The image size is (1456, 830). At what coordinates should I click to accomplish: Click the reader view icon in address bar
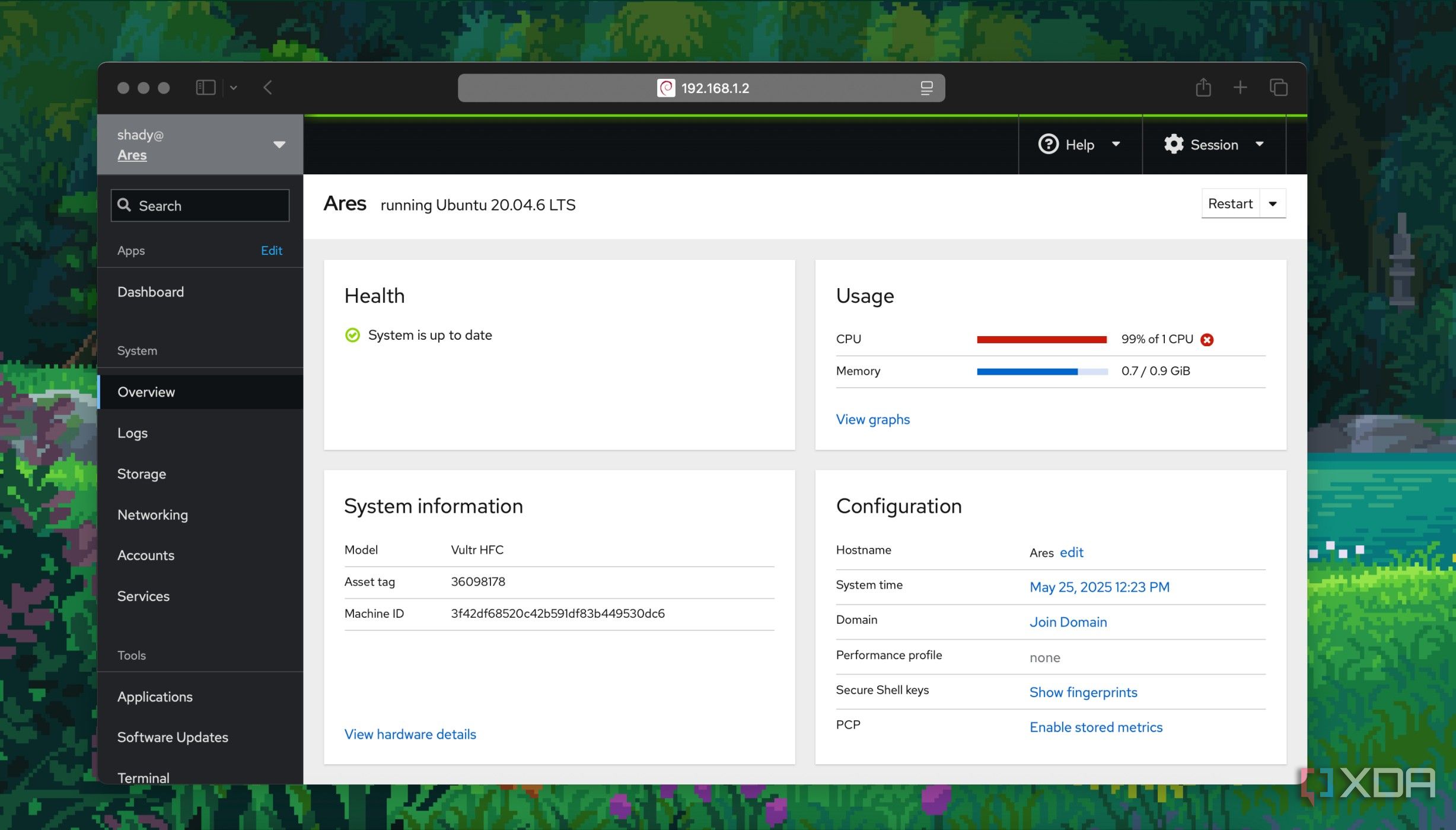coord(926,88)
